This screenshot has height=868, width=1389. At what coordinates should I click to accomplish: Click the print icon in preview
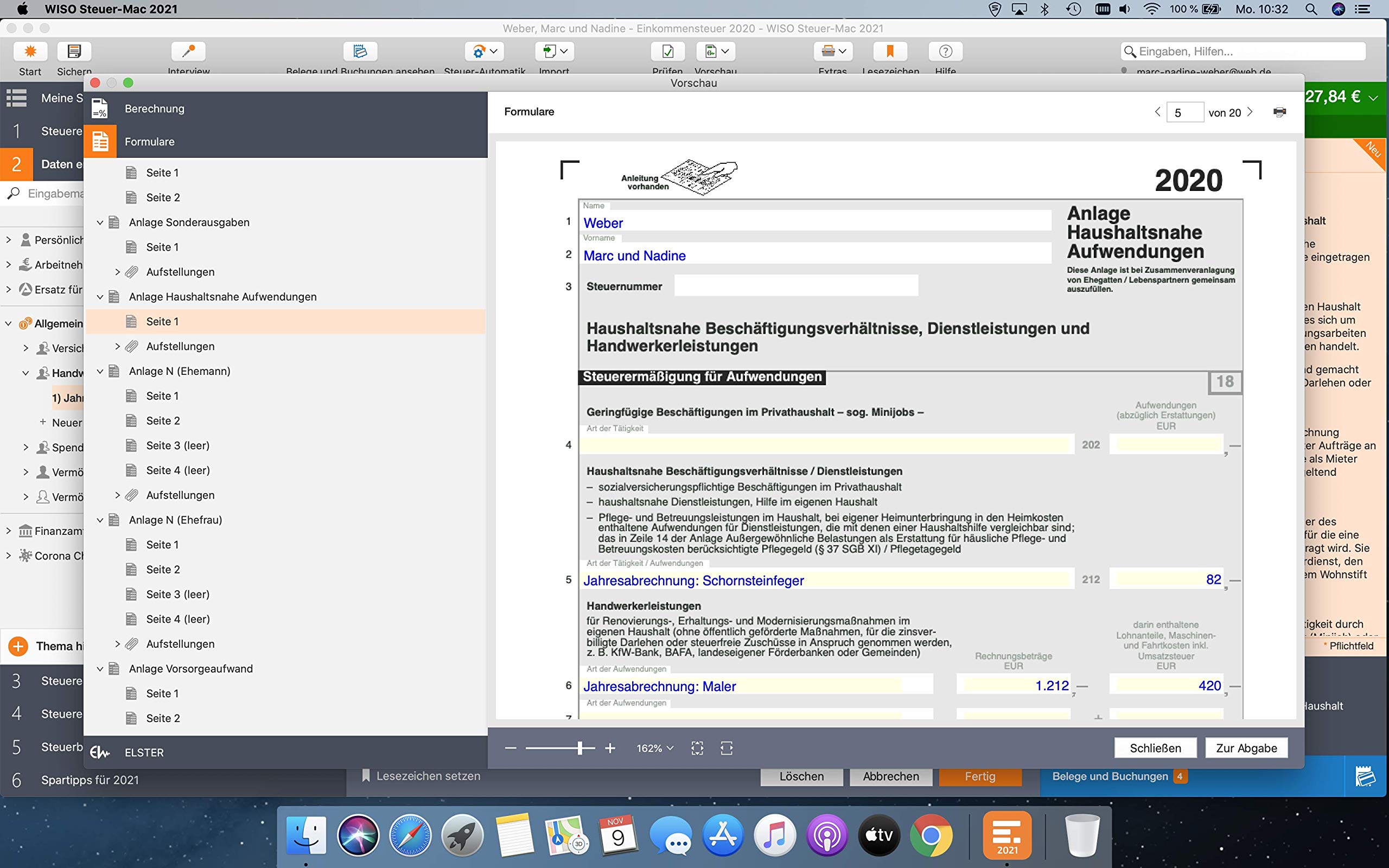[x=1279, y=112]
